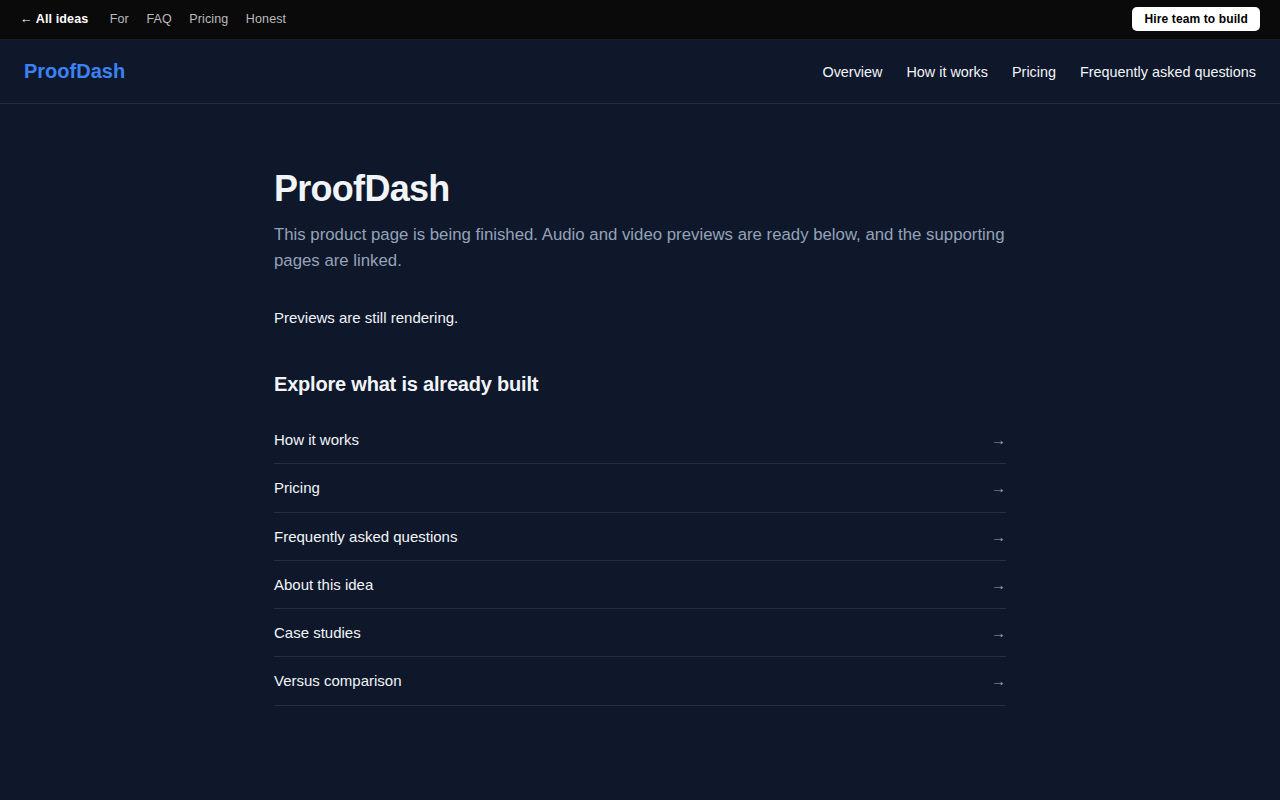The height and width of the screenshot is (800, 1280).
Task: Open the Honest link in top bar
Action: (x=266, y=19)
